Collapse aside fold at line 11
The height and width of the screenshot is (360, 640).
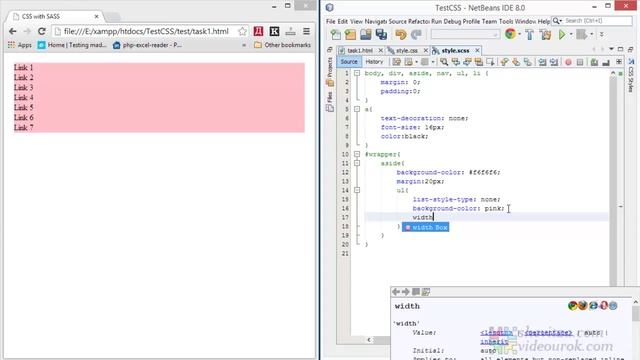coord(357,163)
